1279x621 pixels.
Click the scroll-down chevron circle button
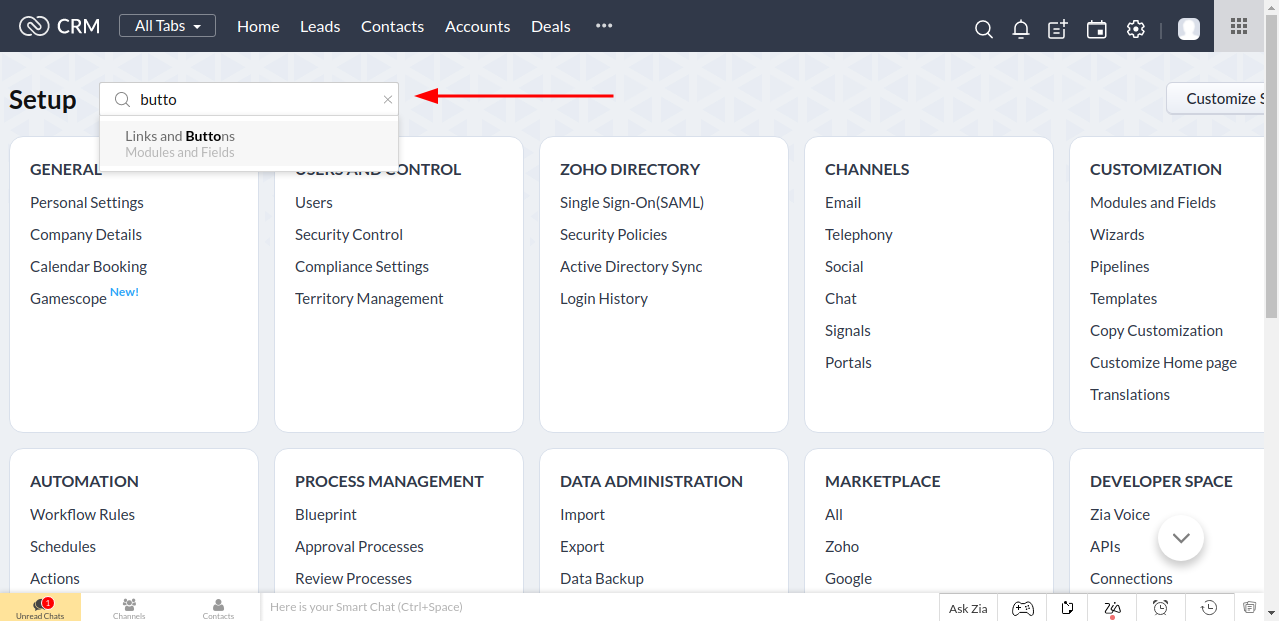[x=1181, y=538]
